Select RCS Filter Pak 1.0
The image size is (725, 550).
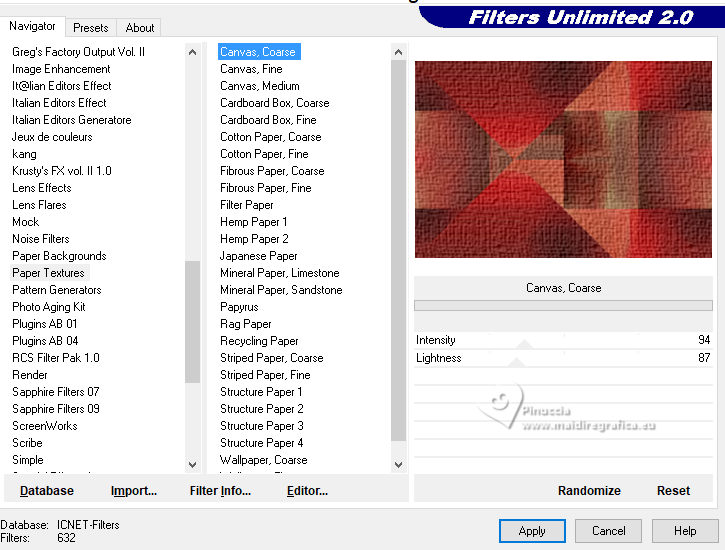coord(55,358)
